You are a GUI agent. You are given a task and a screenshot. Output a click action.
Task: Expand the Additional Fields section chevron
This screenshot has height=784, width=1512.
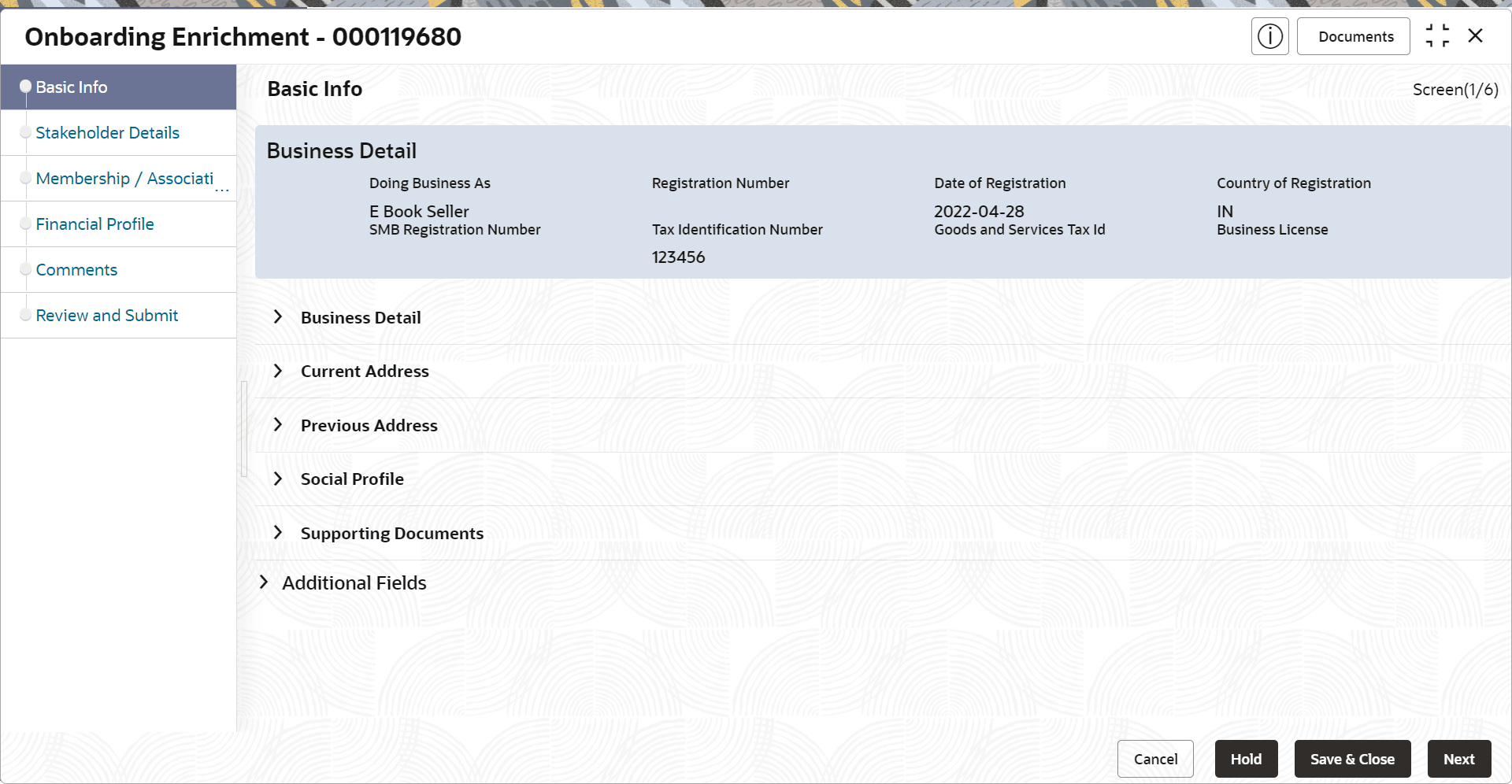pos(264,582)
